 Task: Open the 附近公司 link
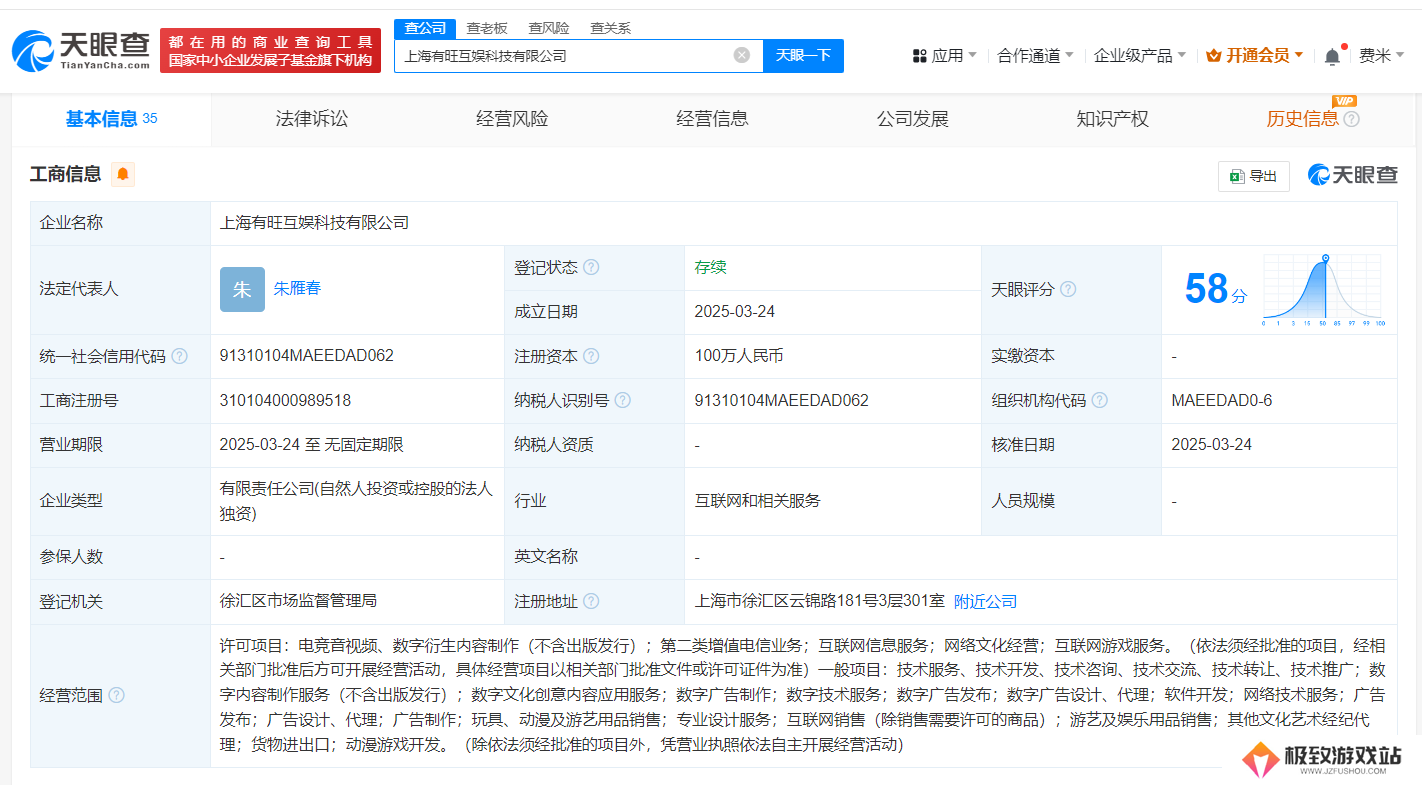pyautogui.click(x=985, y=601)
